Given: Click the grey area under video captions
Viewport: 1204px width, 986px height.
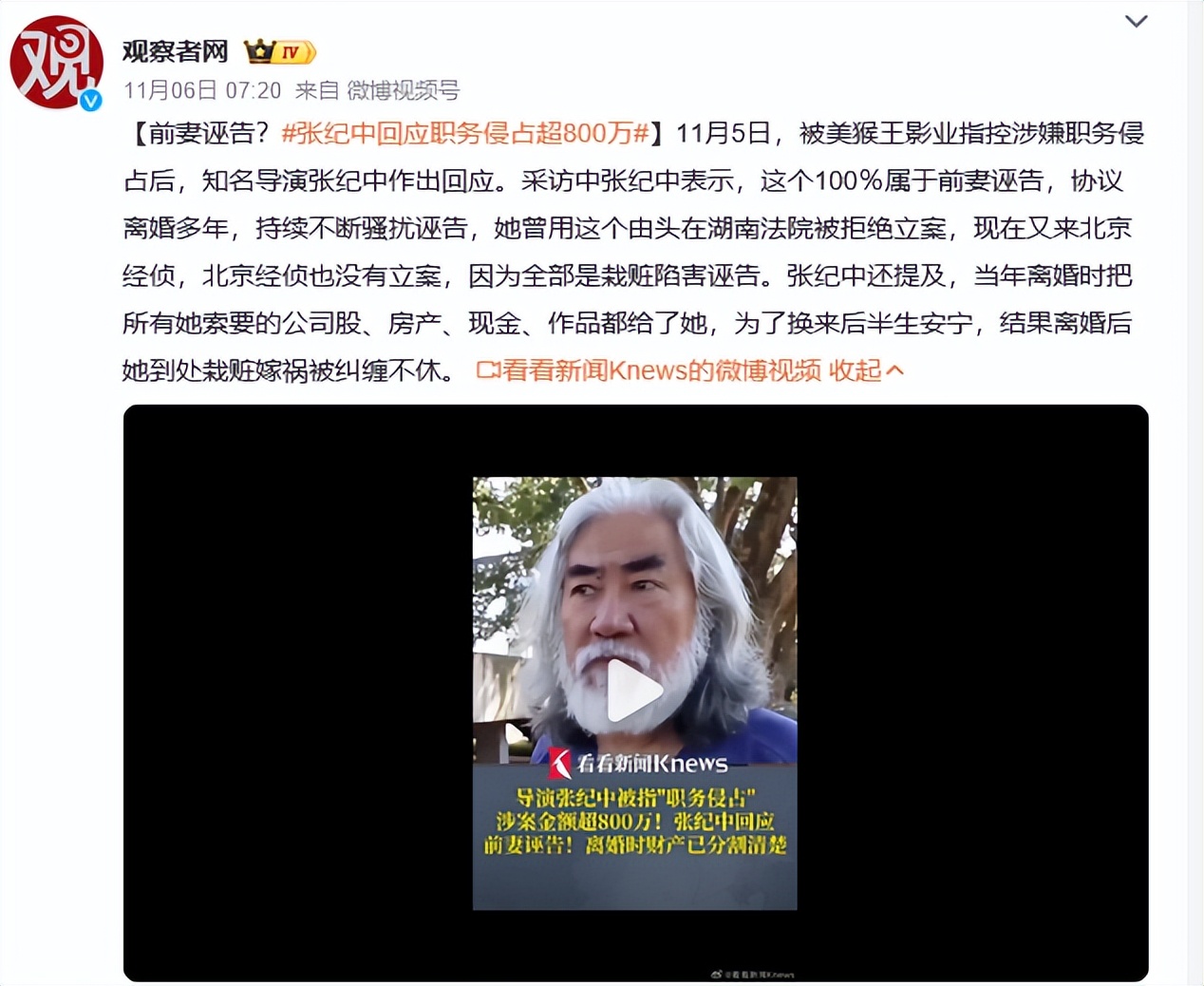Looking at the screenshot, I should click(635, 883).
